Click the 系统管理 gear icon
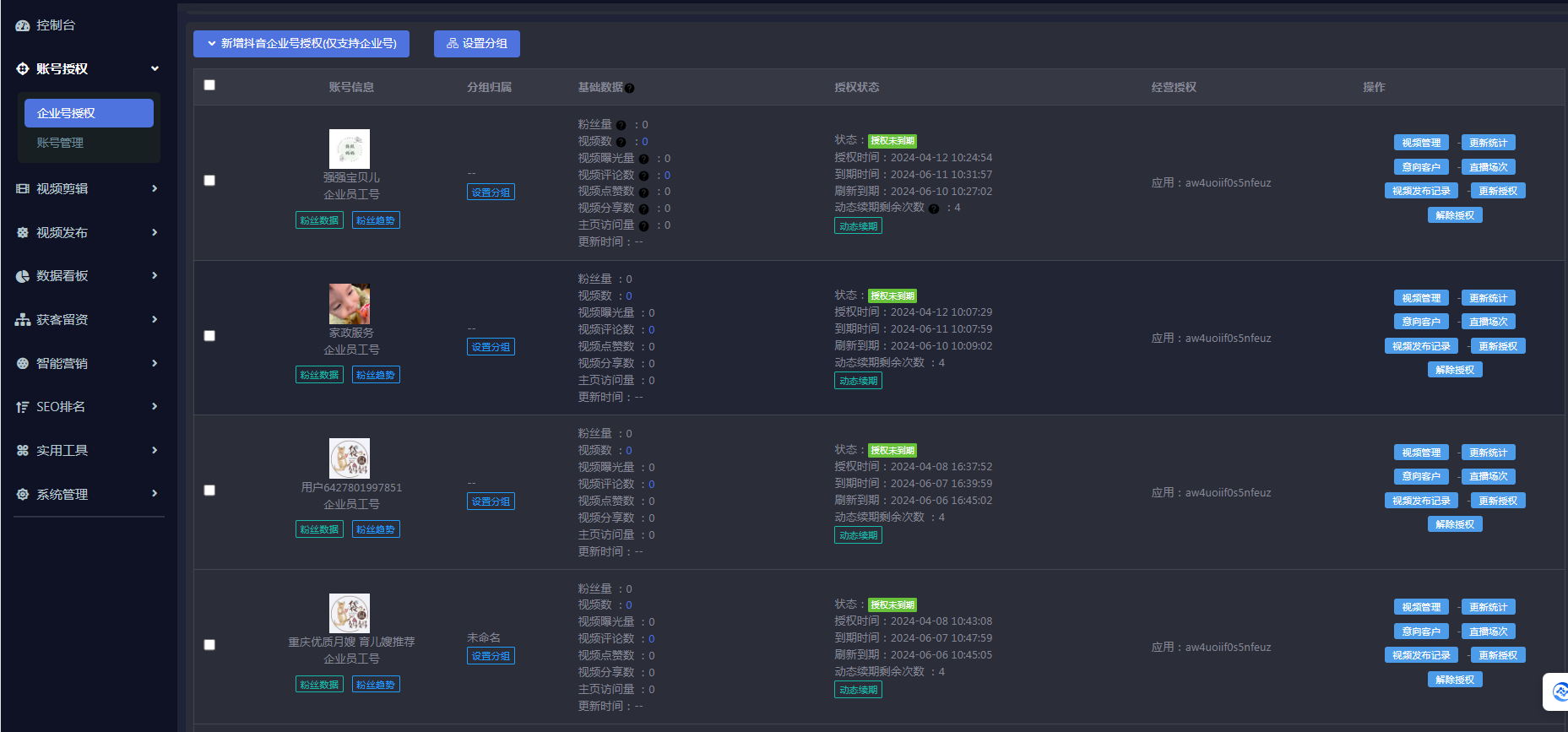Screen dimensions: 1568x732 [x=23, y=495]
